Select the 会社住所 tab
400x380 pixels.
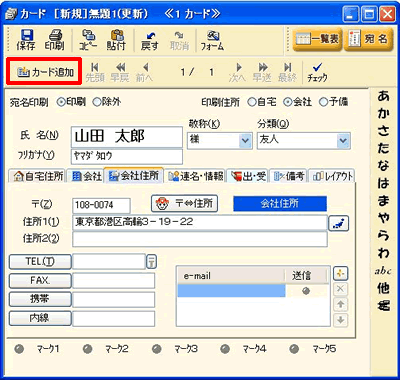[134, 175]
